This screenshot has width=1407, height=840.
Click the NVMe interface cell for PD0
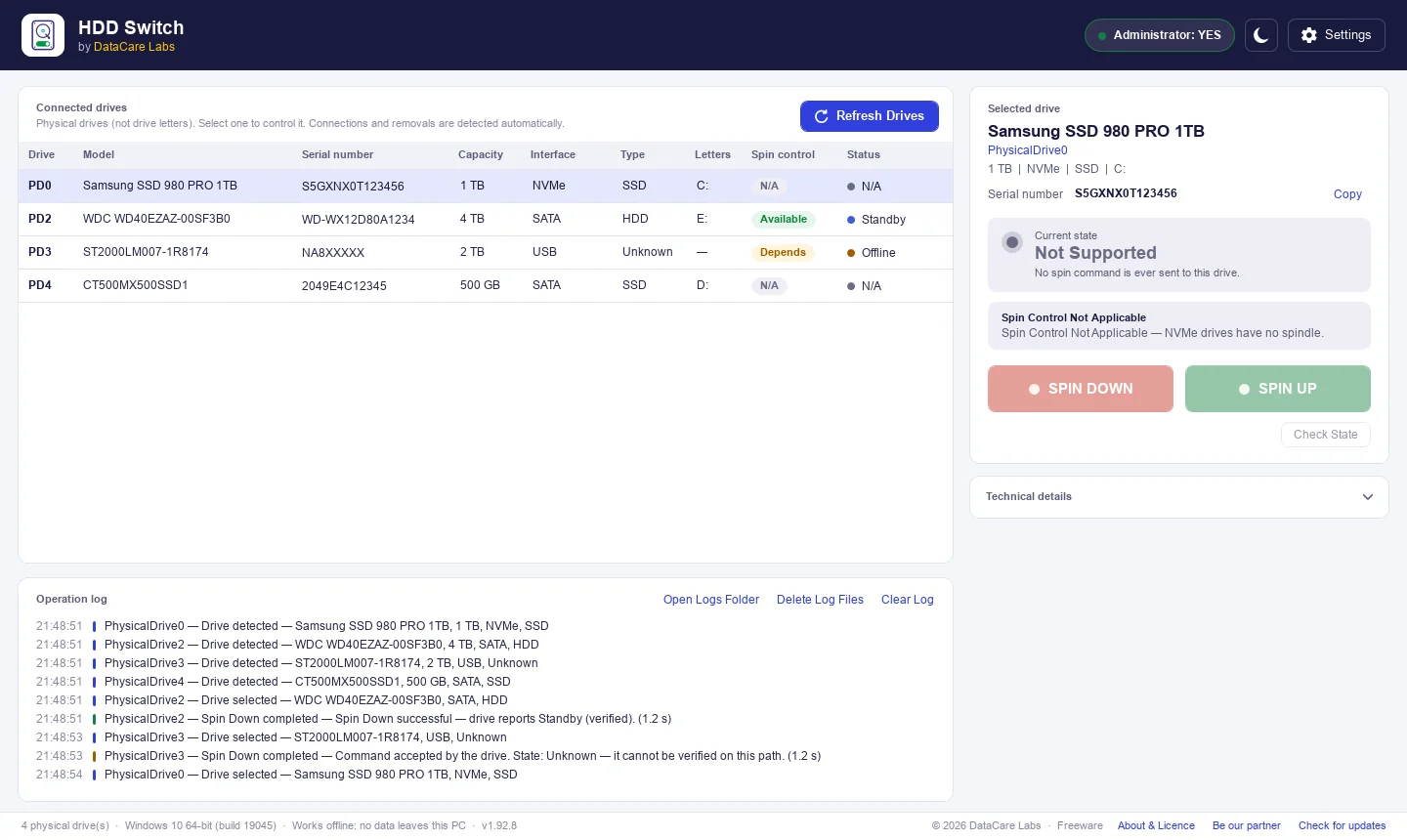tap(549, 186)
